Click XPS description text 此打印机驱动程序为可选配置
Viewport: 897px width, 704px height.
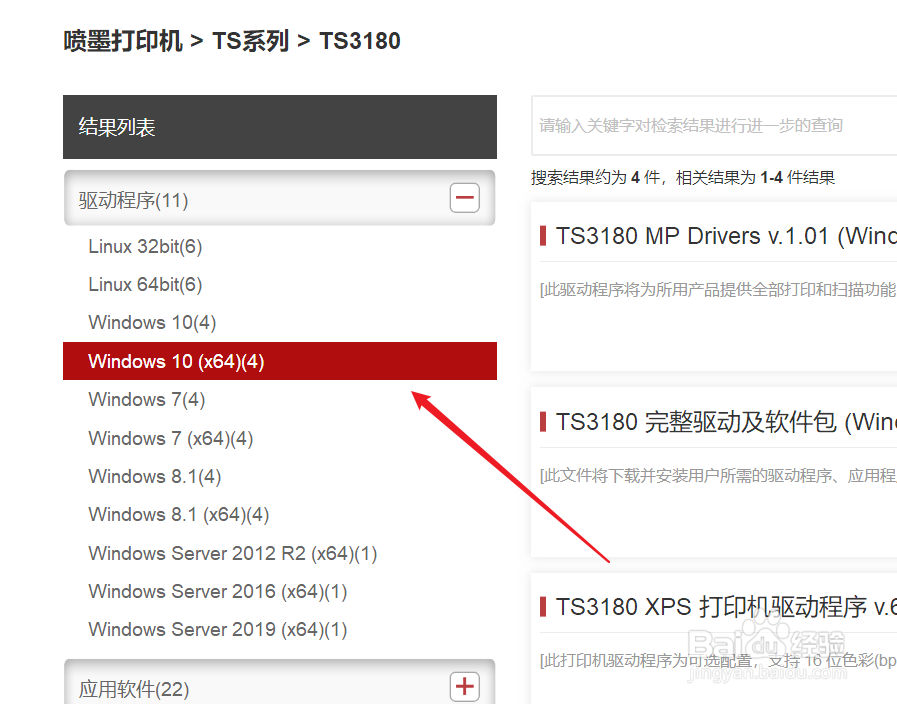[x=718, y=661]
